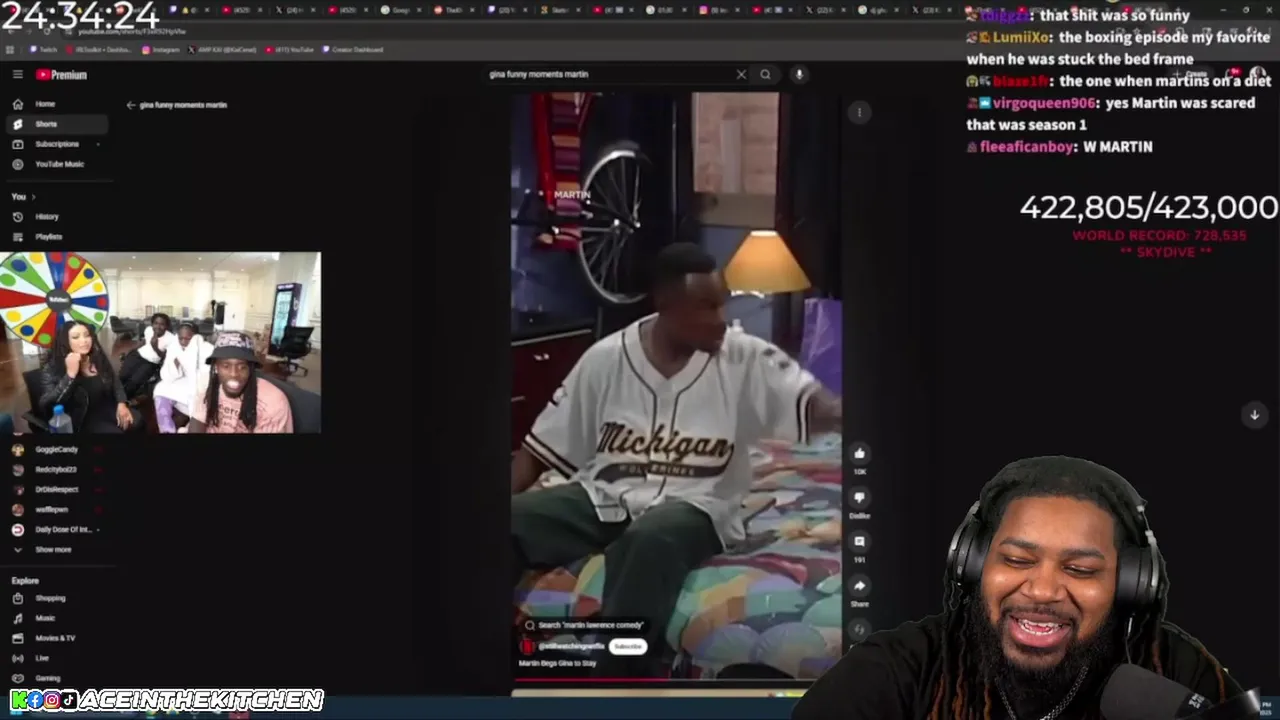Open the Instagram bookmark
The height and width of the screenshot is (720, 1280).
click(x=160, y=49)
